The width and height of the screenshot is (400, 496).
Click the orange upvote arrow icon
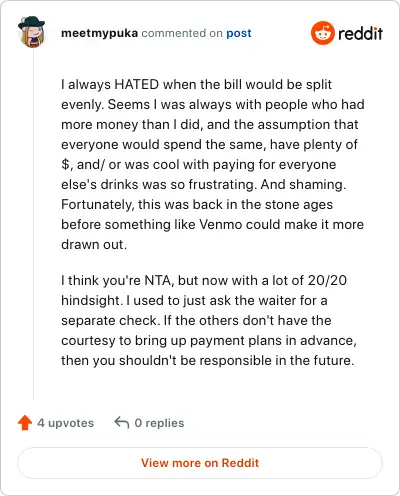point(25,423)
